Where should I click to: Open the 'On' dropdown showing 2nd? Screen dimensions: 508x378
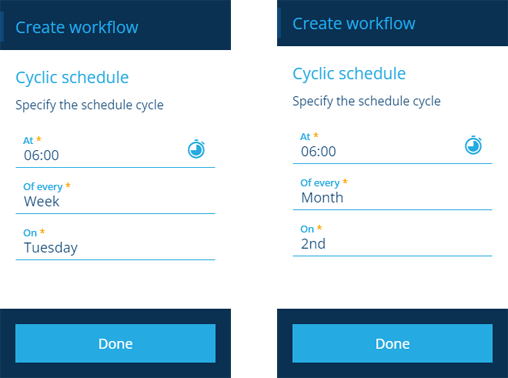click(392, 239)
